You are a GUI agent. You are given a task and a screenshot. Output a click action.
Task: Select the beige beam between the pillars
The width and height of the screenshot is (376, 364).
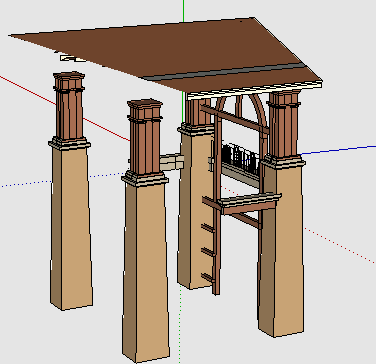coord(171,162)
